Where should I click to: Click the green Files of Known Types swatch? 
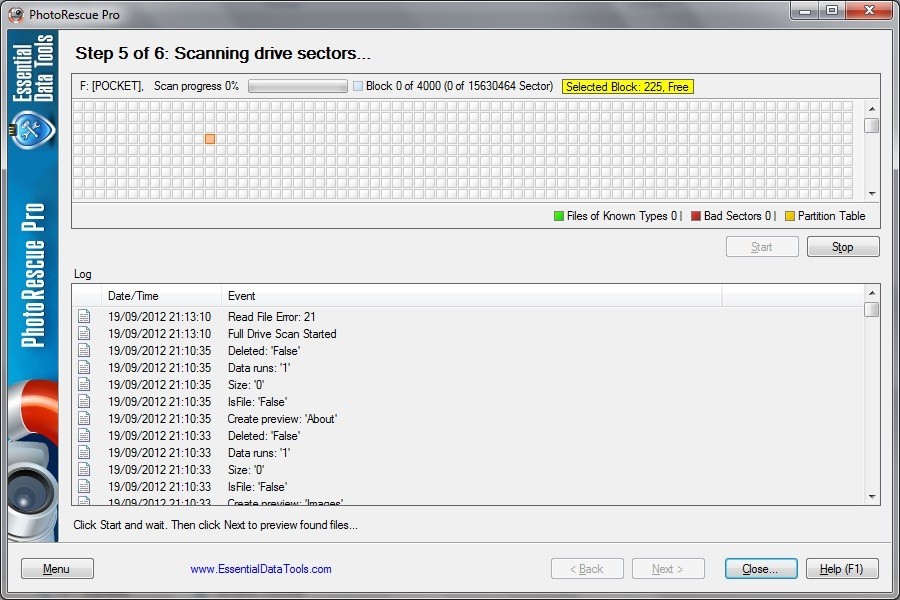(558, 216)
